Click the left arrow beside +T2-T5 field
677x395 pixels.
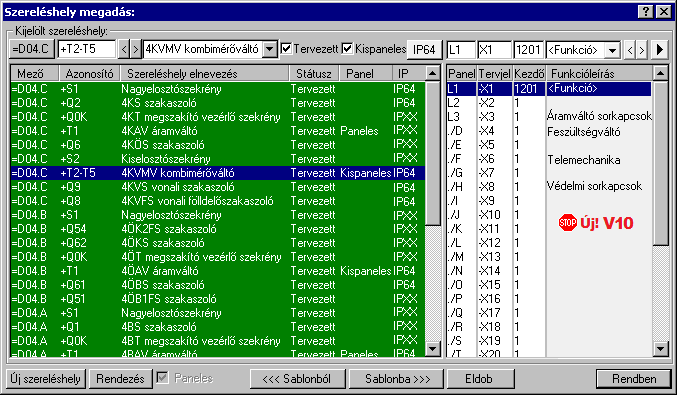[x=124, y=49]
